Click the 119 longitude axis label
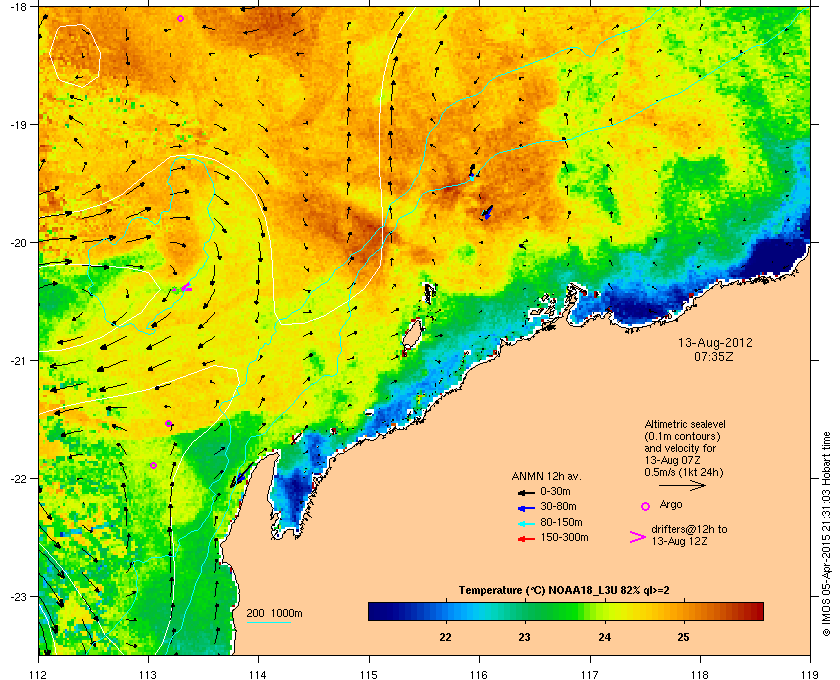840x680 pixels. coord(810,675)
